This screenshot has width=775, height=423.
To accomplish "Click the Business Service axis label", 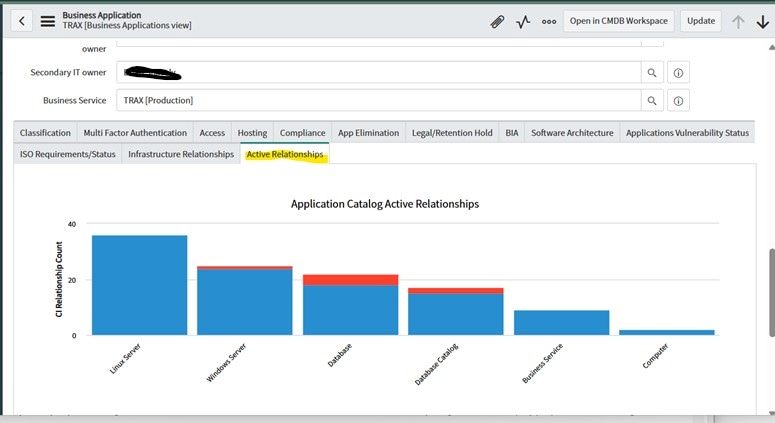I will (x=542, y=363).
